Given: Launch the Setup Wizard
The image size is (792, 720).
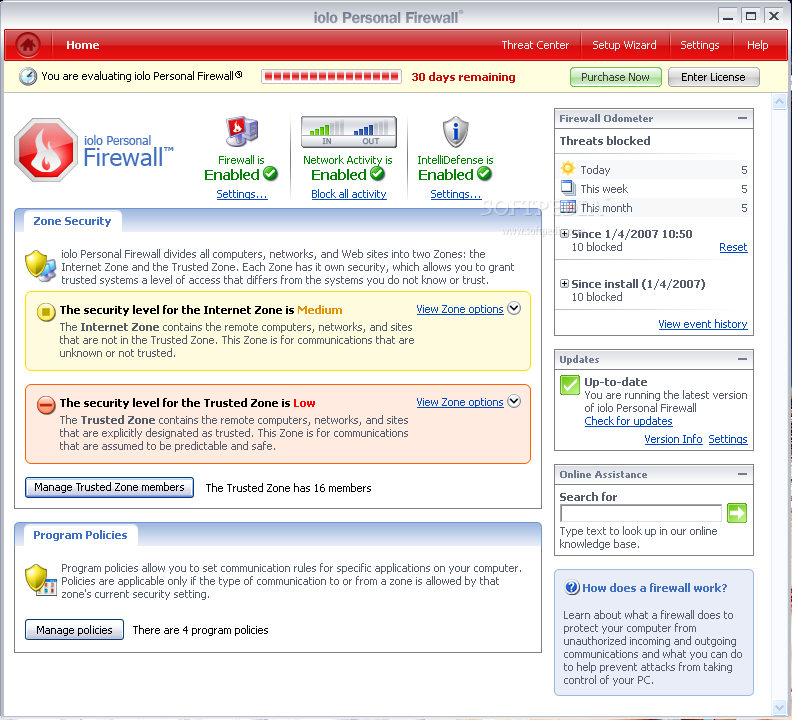Looking at the screenshot, I should click(x=624, y=45).
